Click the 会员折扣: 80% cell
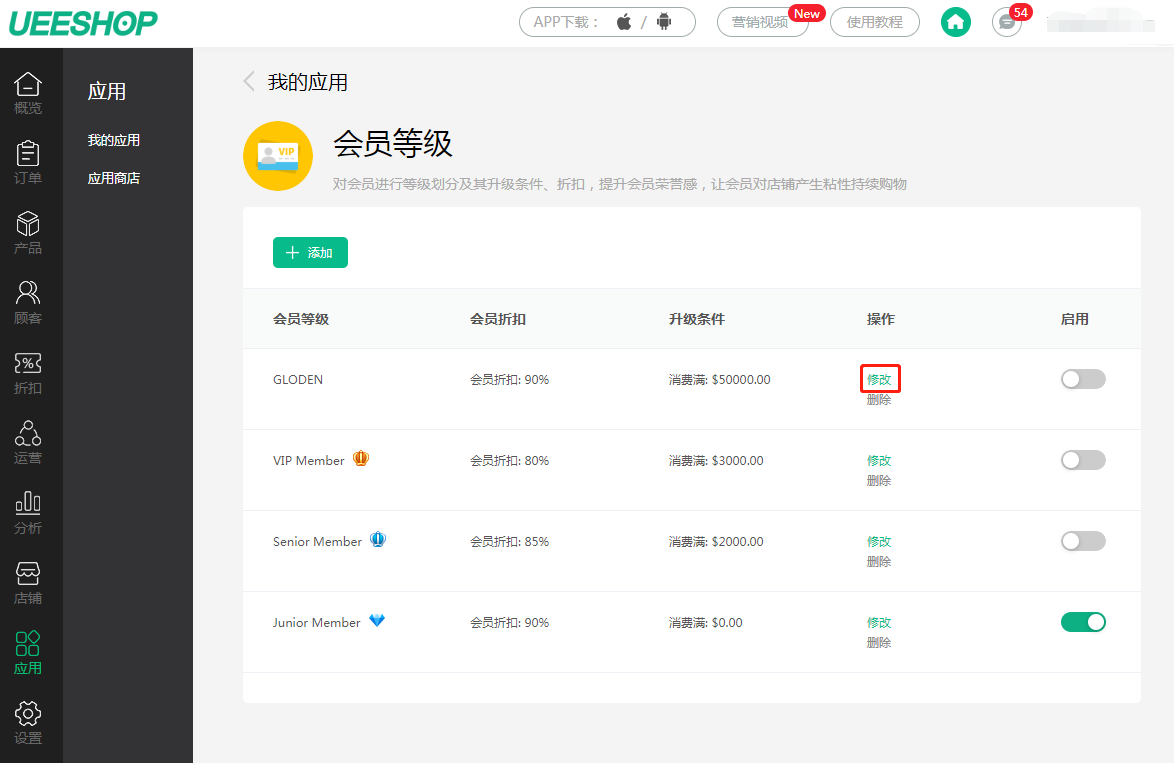Viewport: 1174px width, 763px height. click(x=509, y=460)
